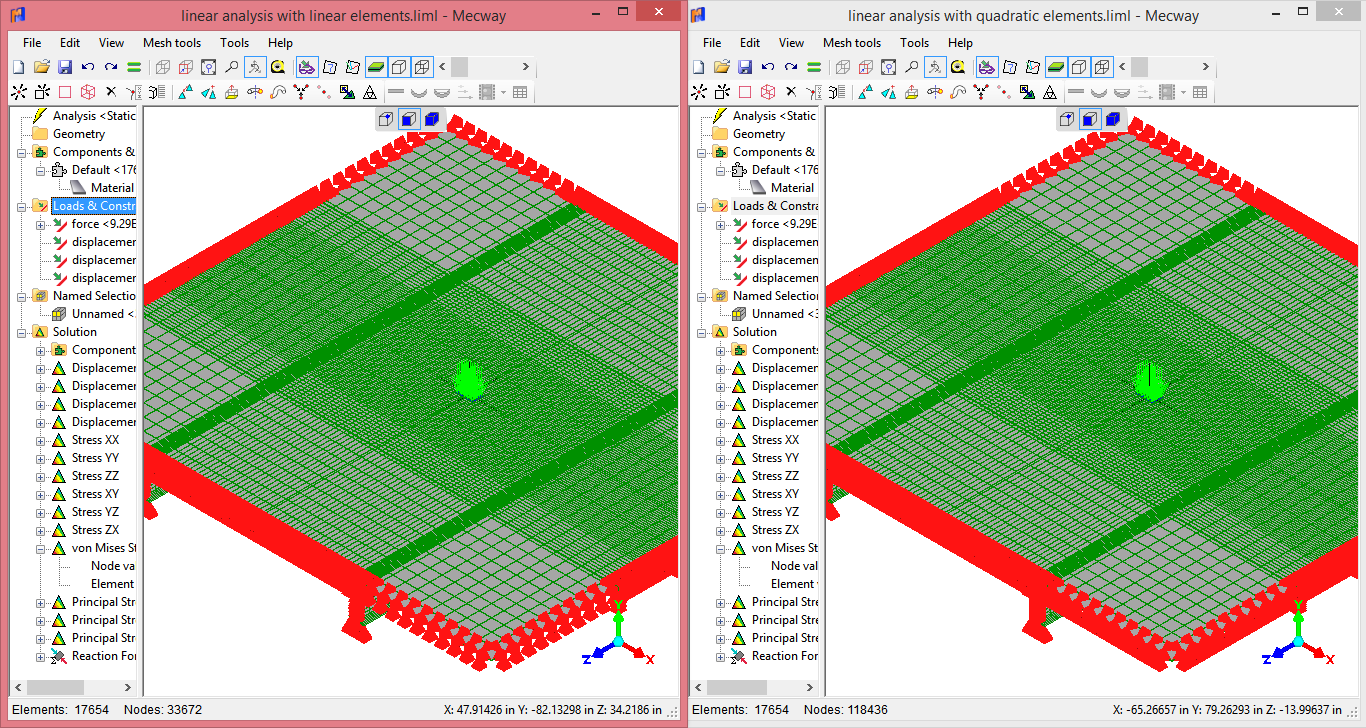Click Undo arrow in linear elements window
The height and width of the screenshot is (728, 1366).
click(87, 67)
